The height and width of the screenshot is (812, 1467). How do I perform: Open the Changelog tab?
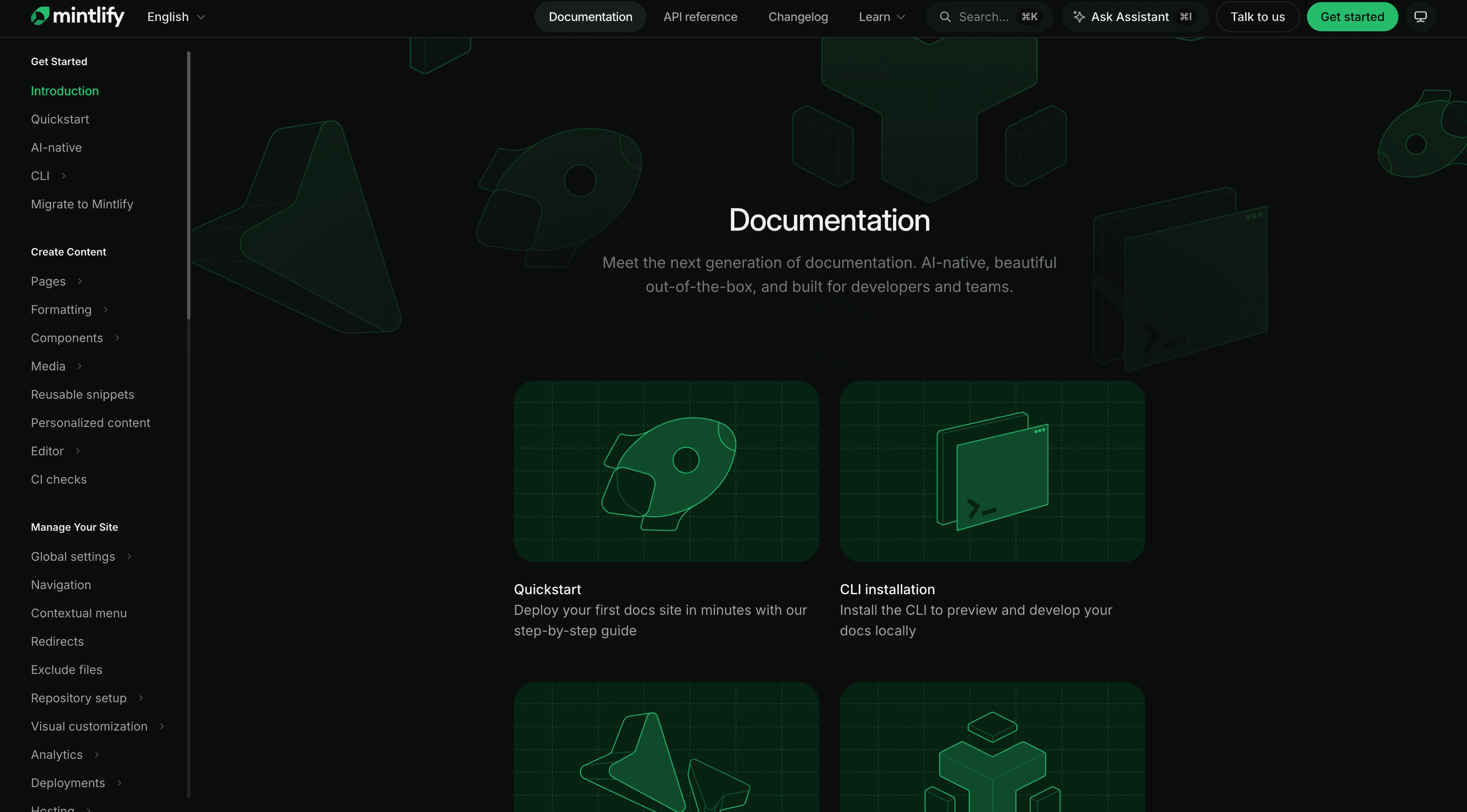(798, 17)
